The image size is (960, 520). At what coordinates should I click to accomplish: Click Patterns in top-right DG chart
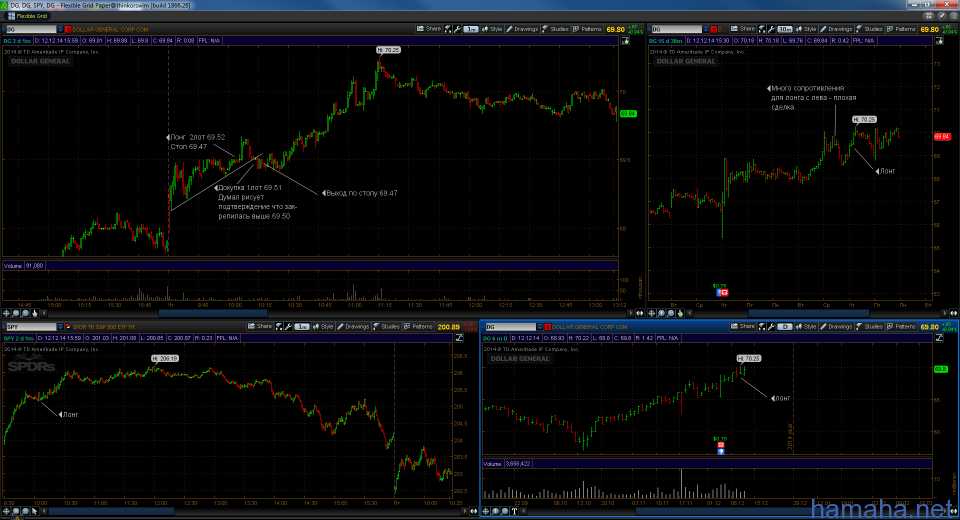point(901,29)
